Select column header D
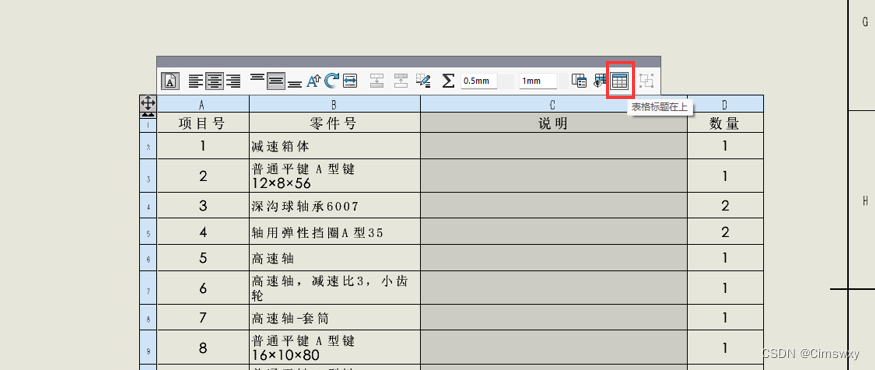This screenshot has height=370, width=875. click(x=725, y=104)
